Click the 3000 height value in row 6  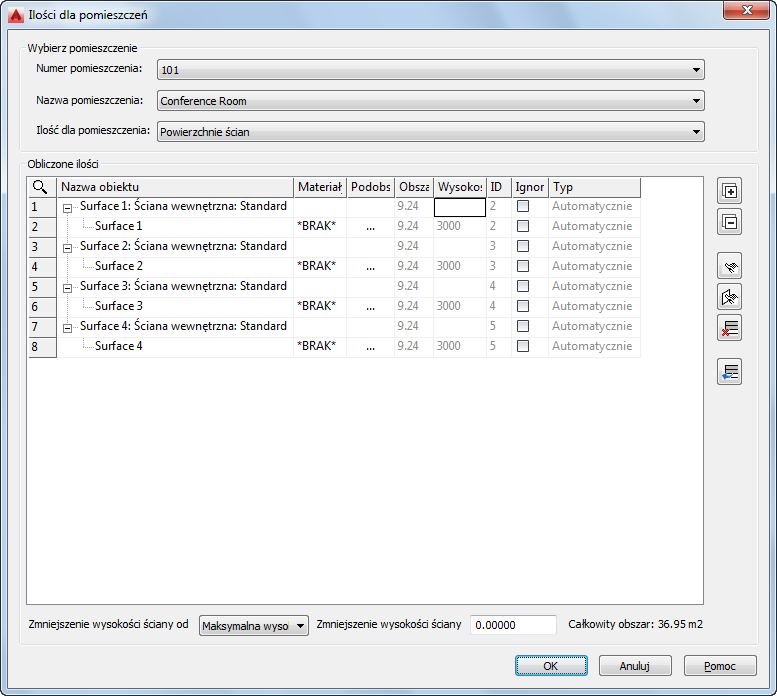click(x=448, y=306)
